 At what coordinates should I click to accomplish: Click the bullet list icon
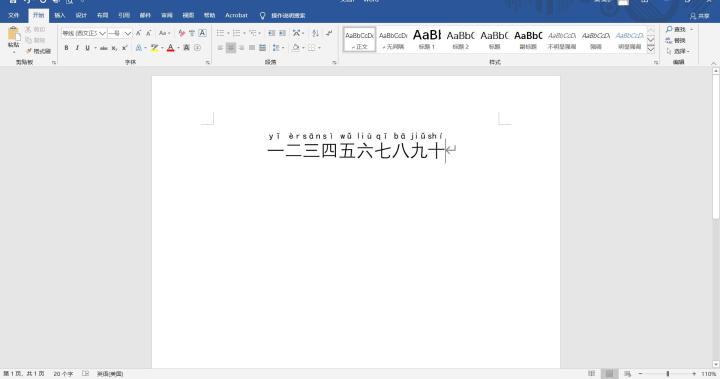(220, 33)
